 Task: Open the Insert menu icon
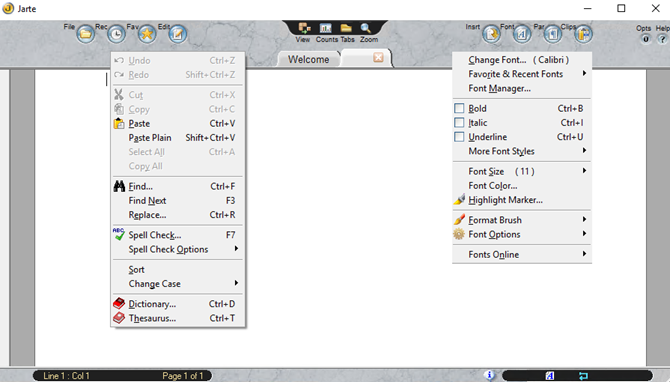pos(491,34)
